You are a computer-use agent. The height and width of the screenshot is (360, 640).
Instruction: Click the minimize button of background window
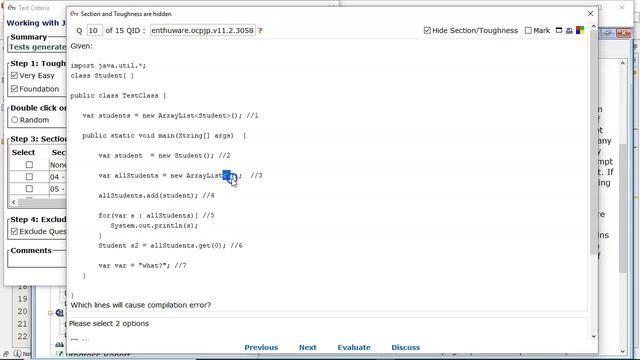coord(607,33)
